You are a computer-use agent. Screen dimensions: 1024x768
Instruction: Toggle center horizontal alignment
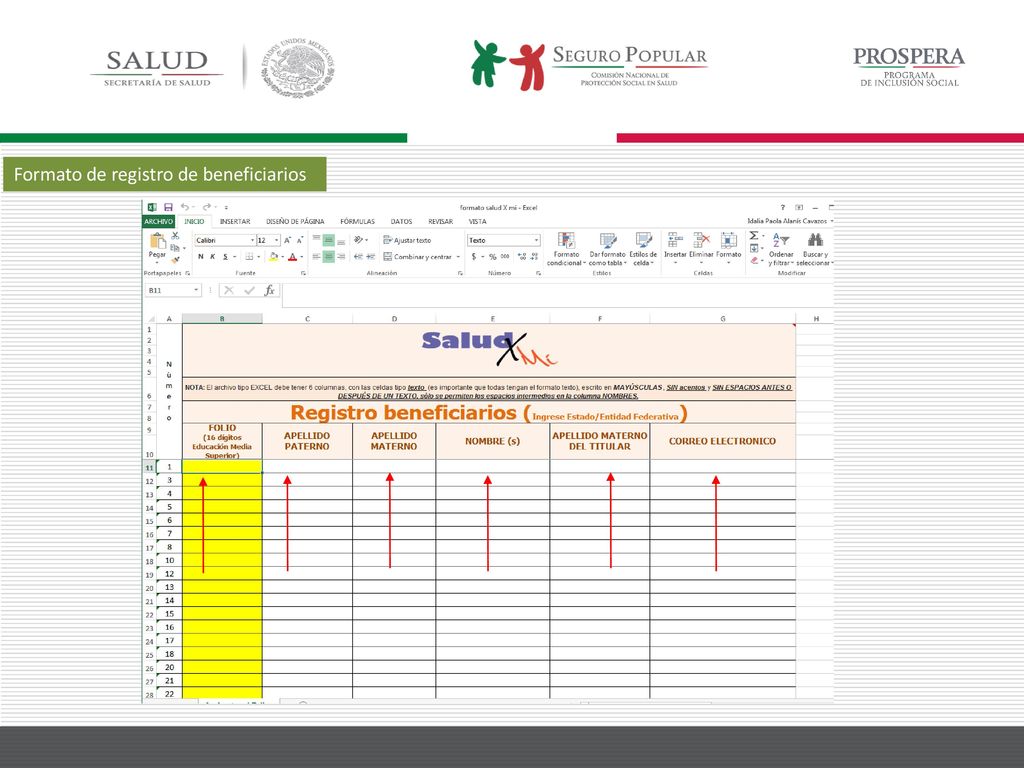tap(328, 257)
